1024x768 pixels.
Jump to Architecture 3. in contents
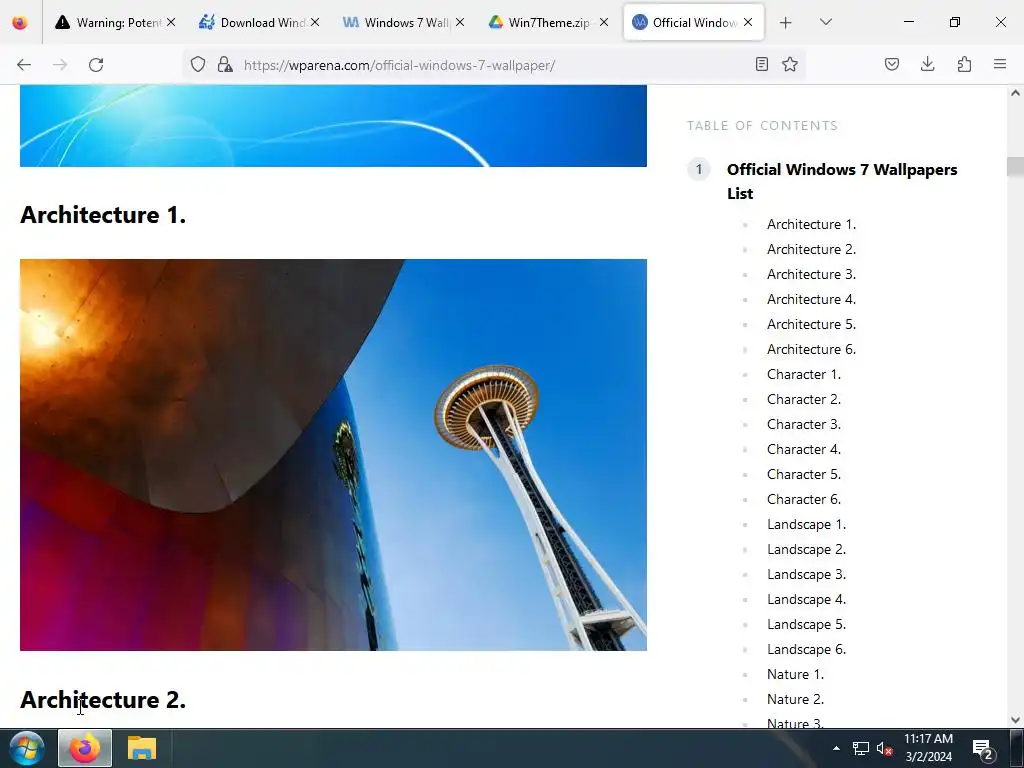tap(811, 274)
